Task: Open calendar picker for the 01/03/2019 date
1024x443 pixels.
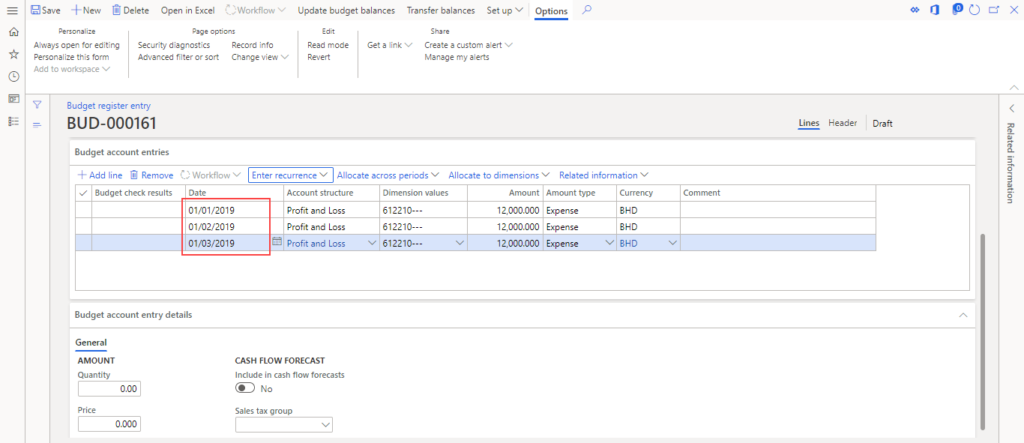Action: pos(277,242)
